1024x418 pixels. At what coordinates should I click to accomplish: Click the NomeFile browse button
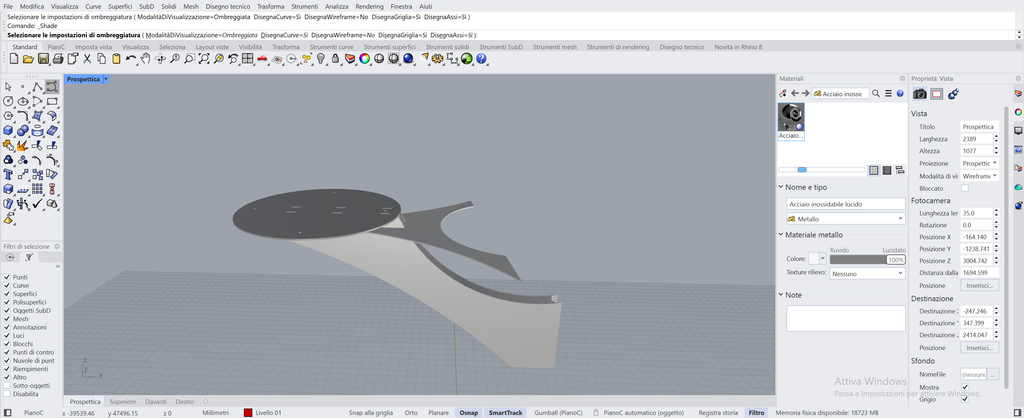click(x=993, y=374)
